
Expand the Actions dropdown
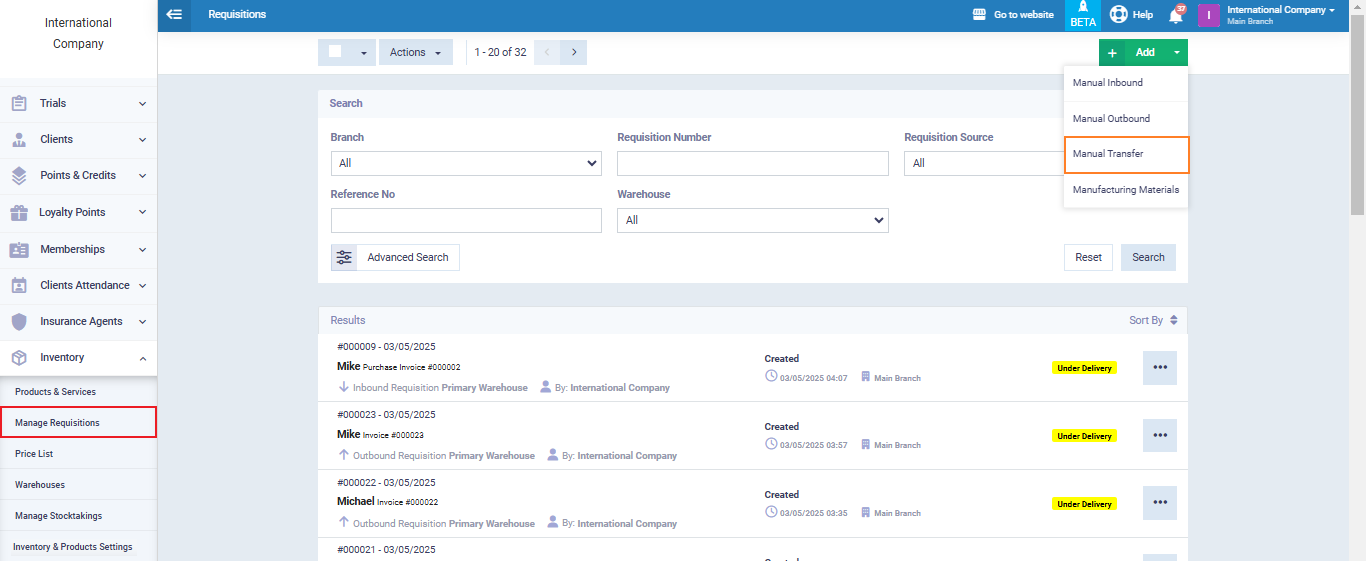[x=415, y=52]
